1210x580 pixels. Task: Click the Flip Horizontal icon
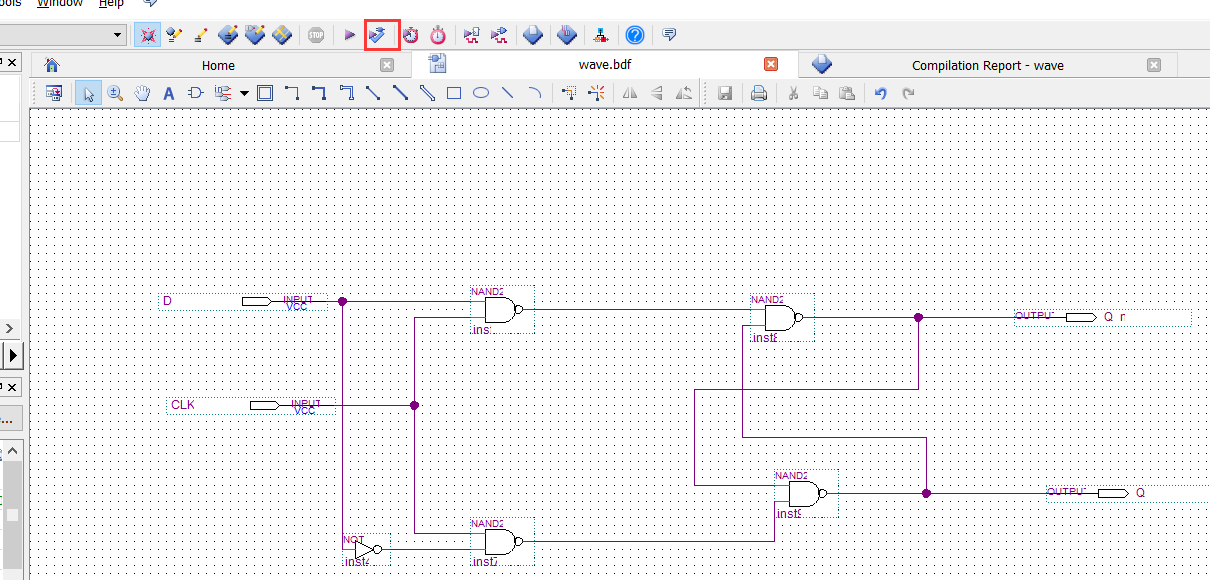click(x=630, y=94)
